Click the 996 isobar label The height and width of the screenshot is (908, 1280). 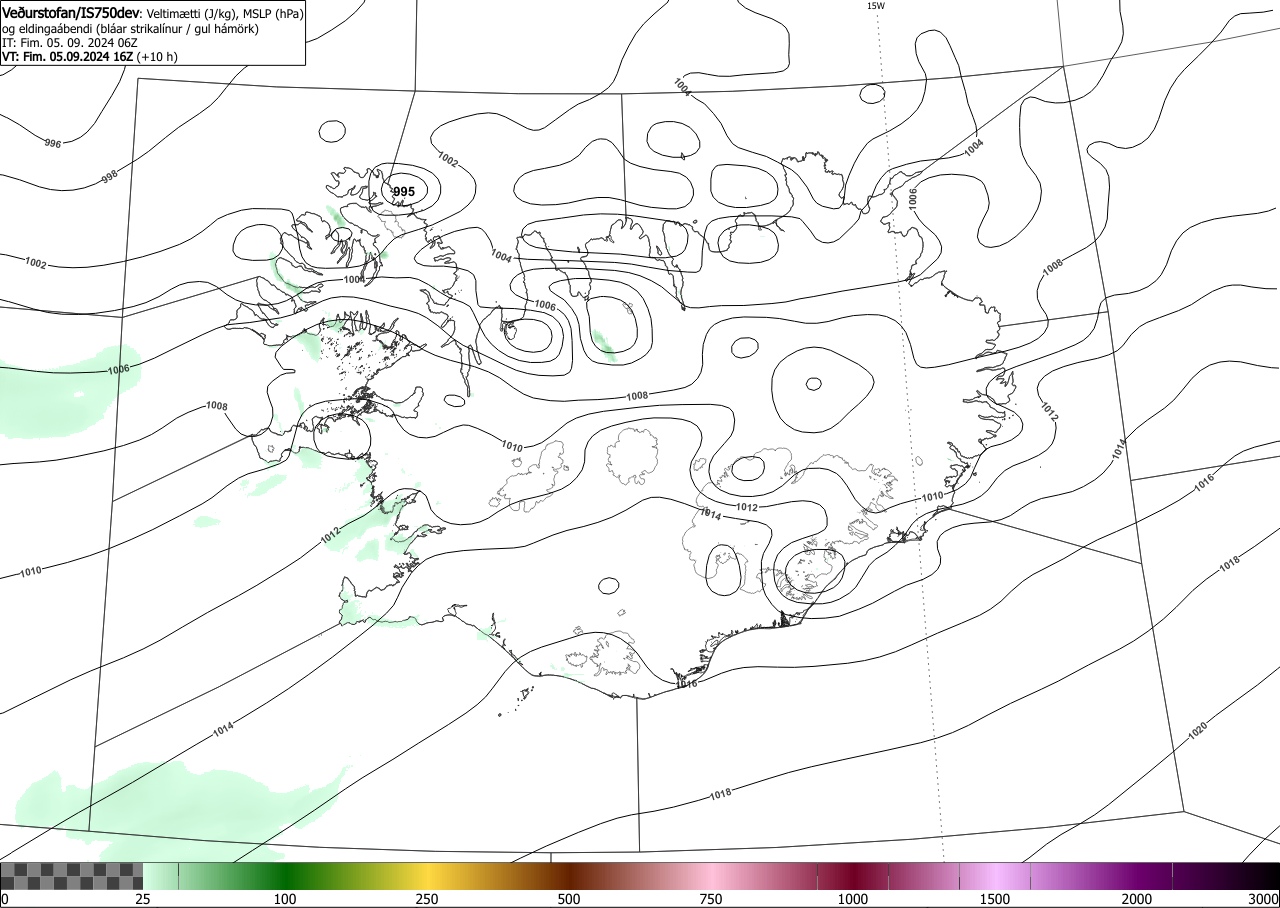click(x=52, y=144)
